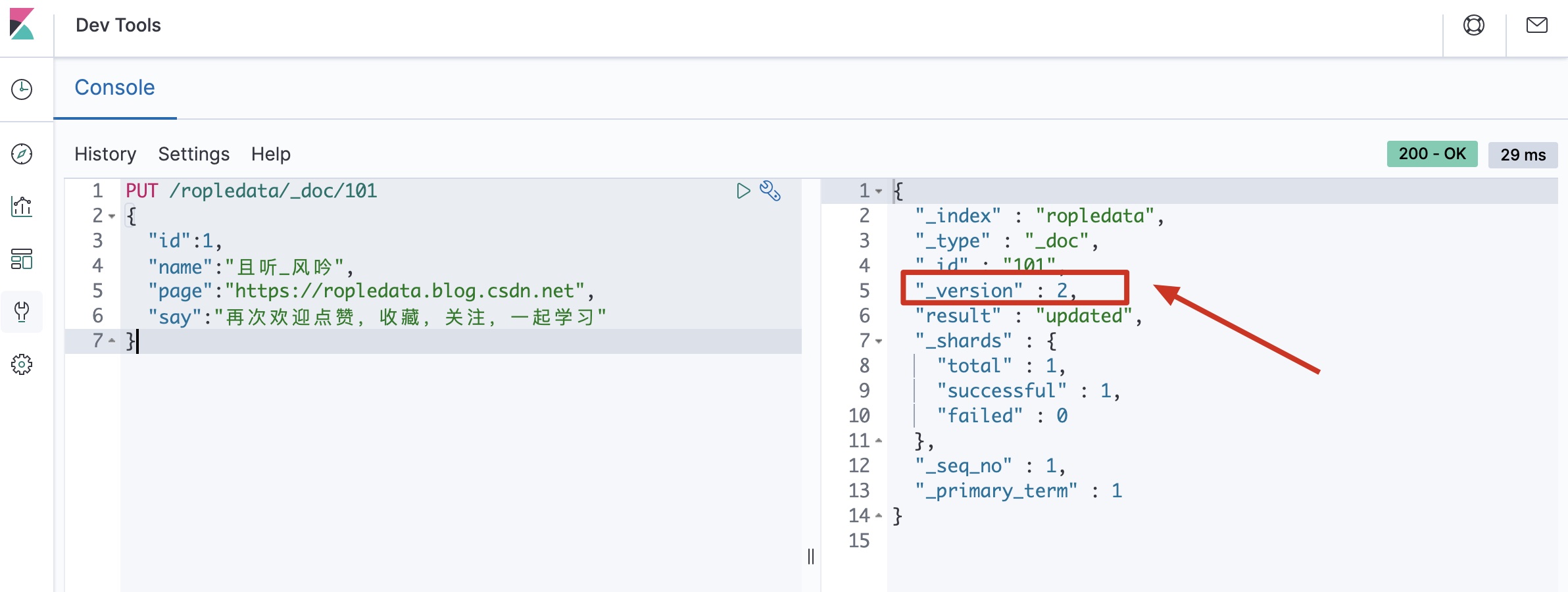Click the 200 - OK status badge
Image resolution: width=1568 pixels, height=592 pixels.
click(1433, 154)
